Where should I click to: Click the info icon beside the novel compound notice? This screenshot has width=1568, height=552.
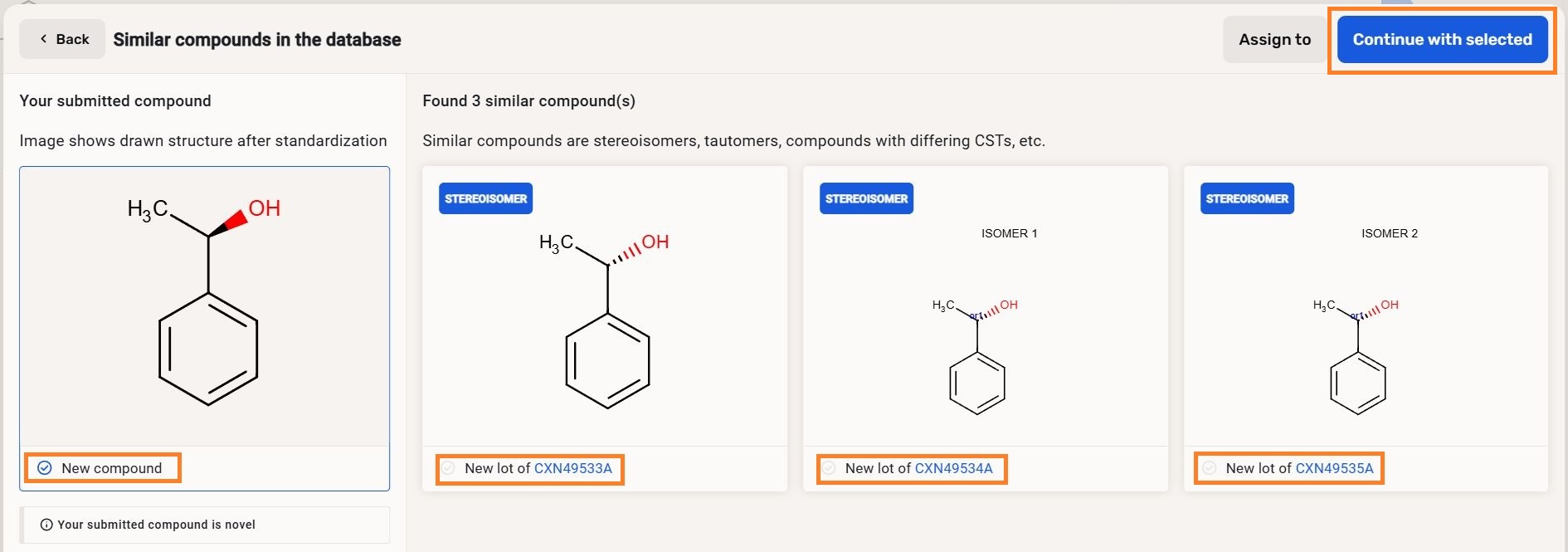coord(46,525)
